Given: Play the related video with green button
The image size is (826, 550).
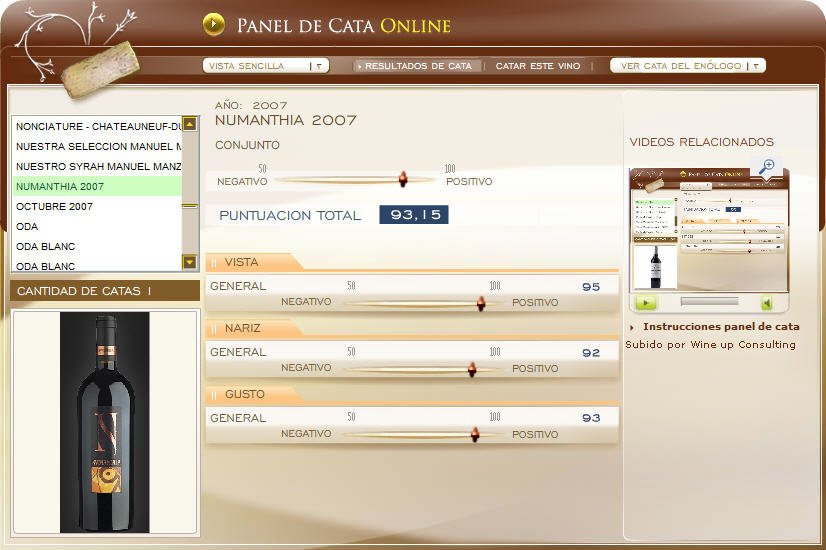Looking at the screenshot, I should coord(646,303).
